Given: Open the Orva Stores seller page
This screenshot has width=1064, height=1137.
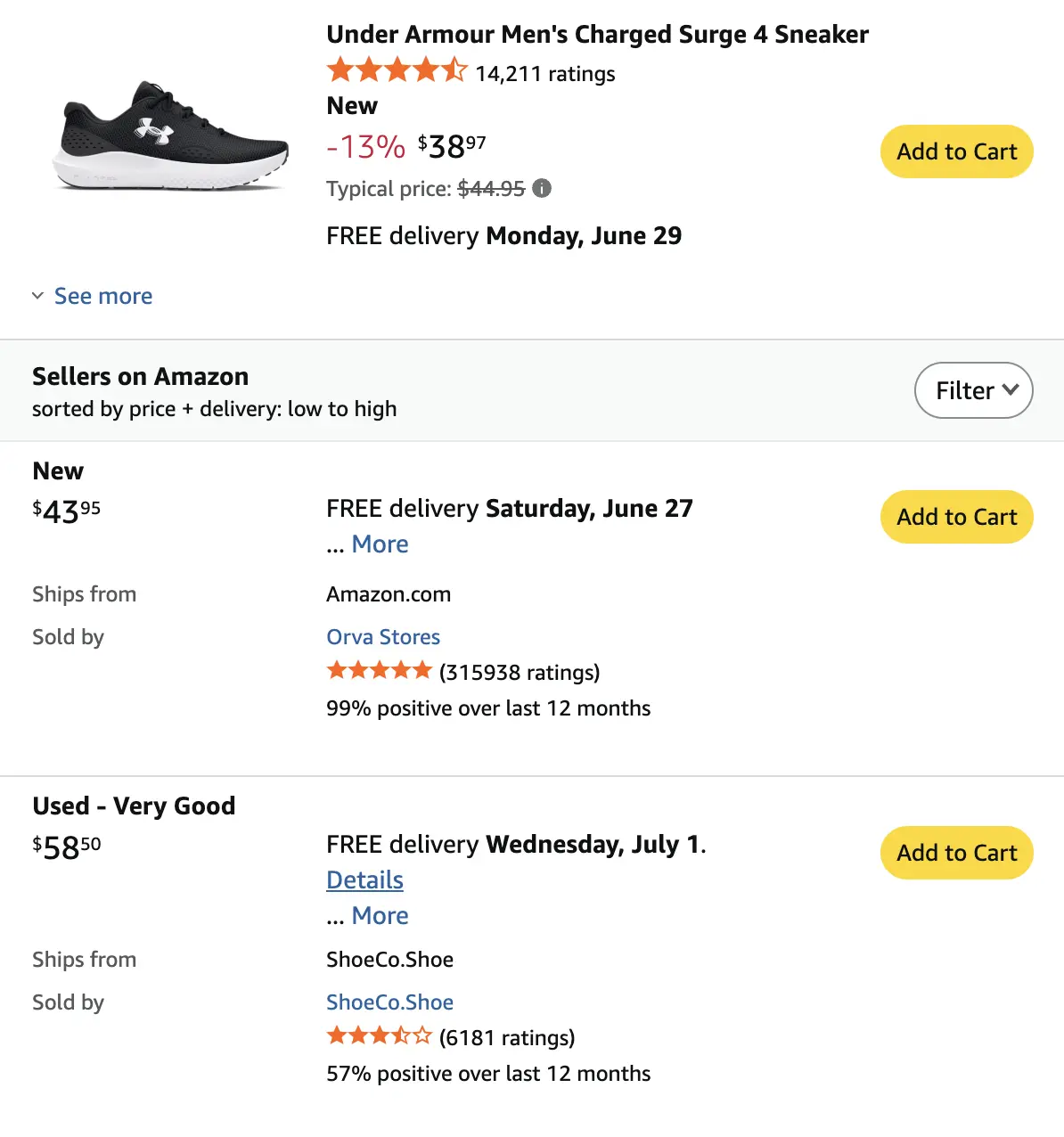Looking at the screenshot, I should click(383, 637).
